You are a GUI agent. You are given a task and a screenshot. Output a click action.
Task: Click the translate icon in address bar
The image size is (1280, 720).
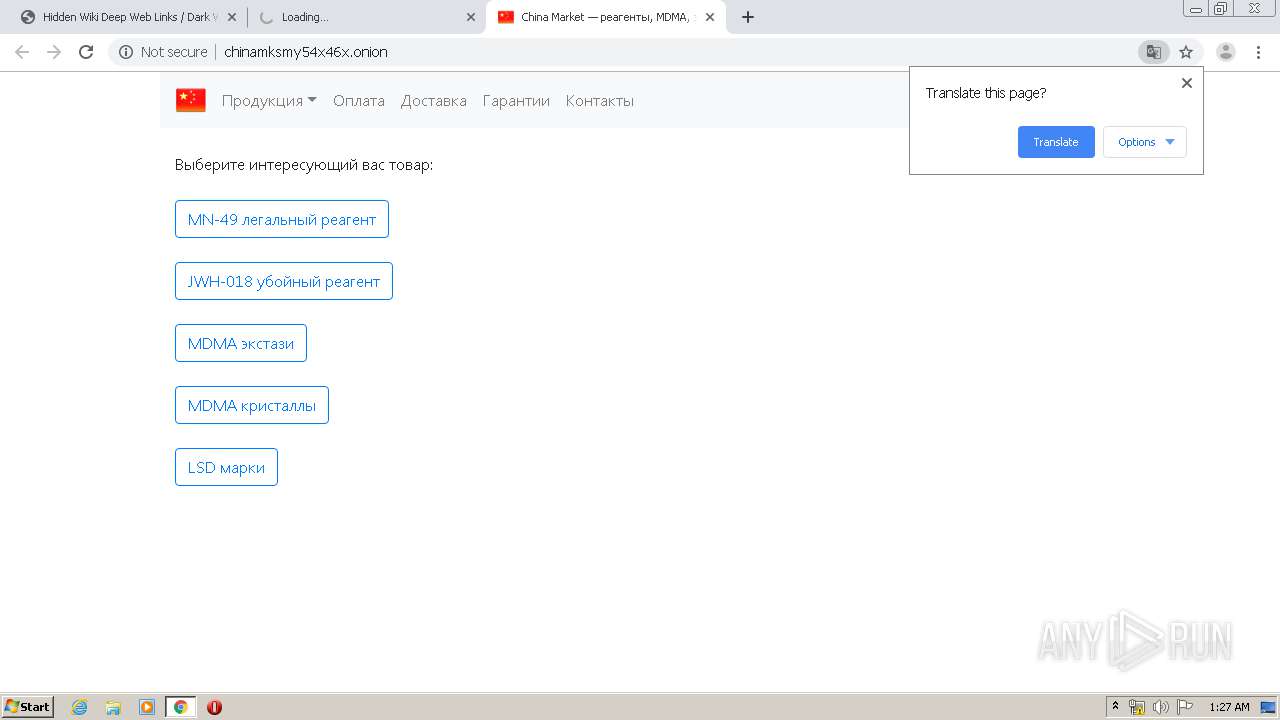[x=1153, y=52]
